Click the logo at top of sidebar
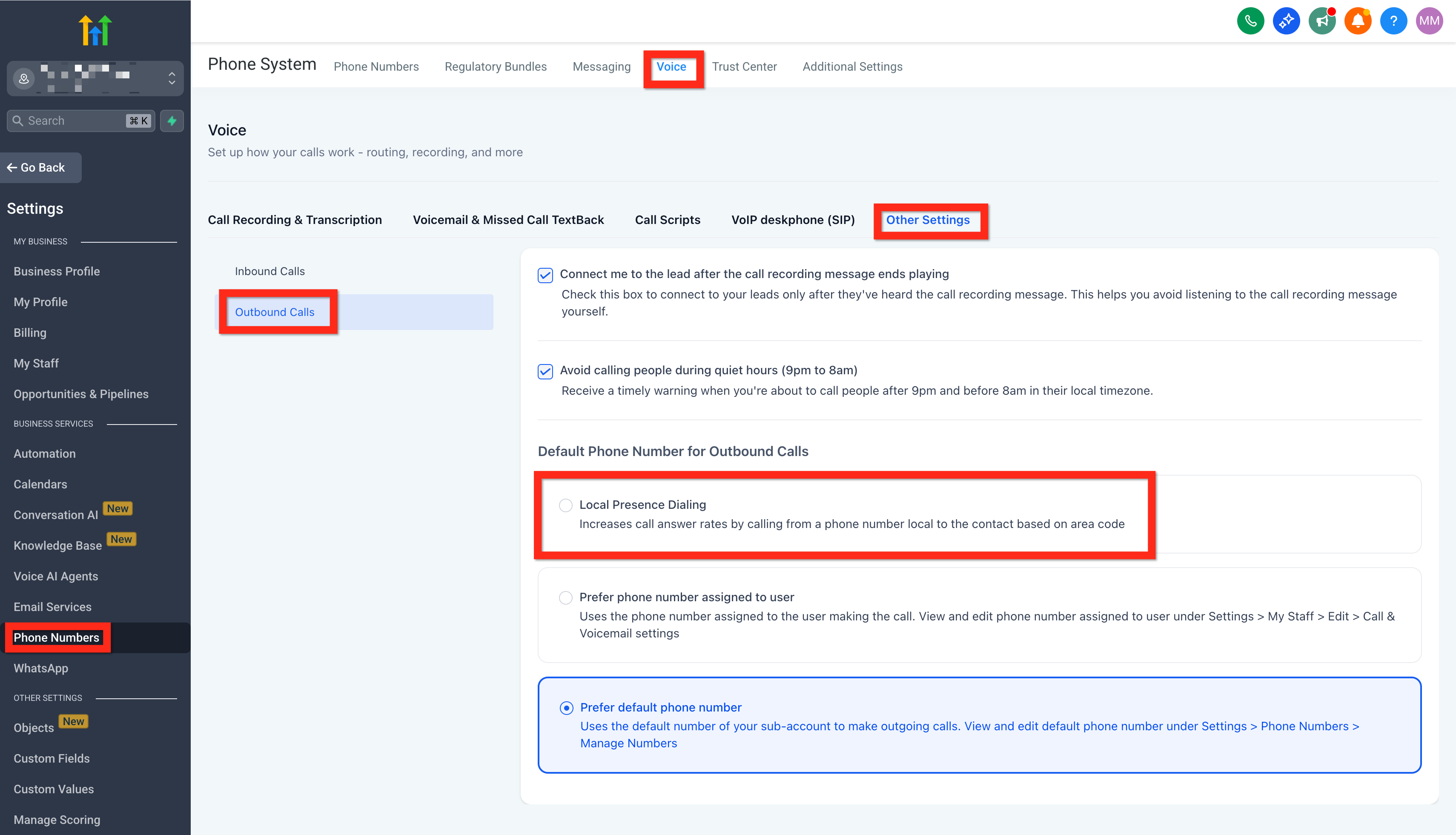This screenshot has height=835, width=1456. [95, 30]
